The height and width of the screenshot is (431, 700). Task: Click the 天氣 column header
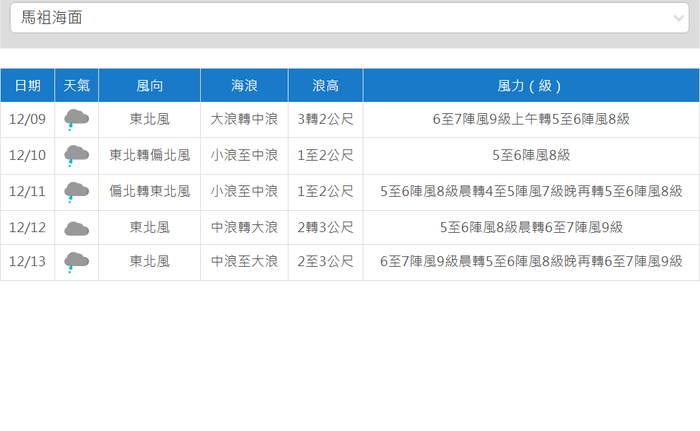coord(76,86)
